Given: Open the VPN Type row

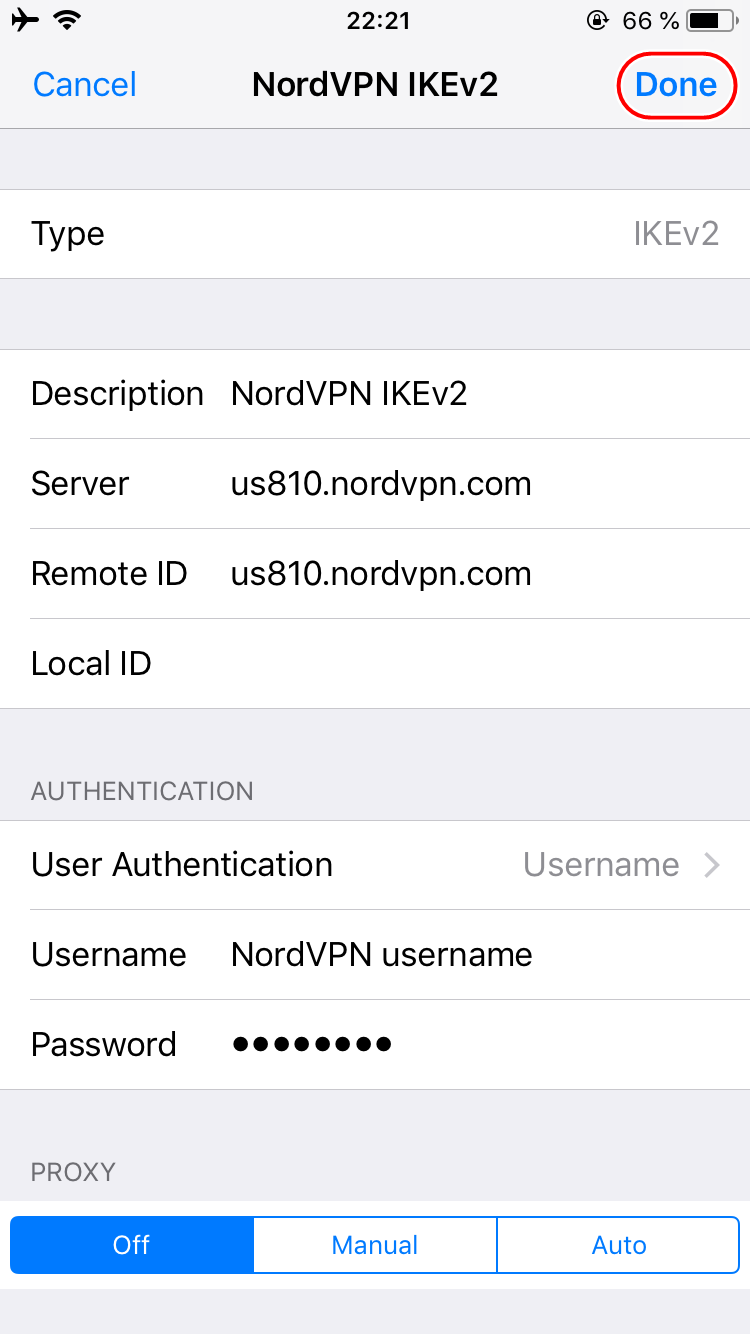Looking at the screenshot, I should [375, 234].
